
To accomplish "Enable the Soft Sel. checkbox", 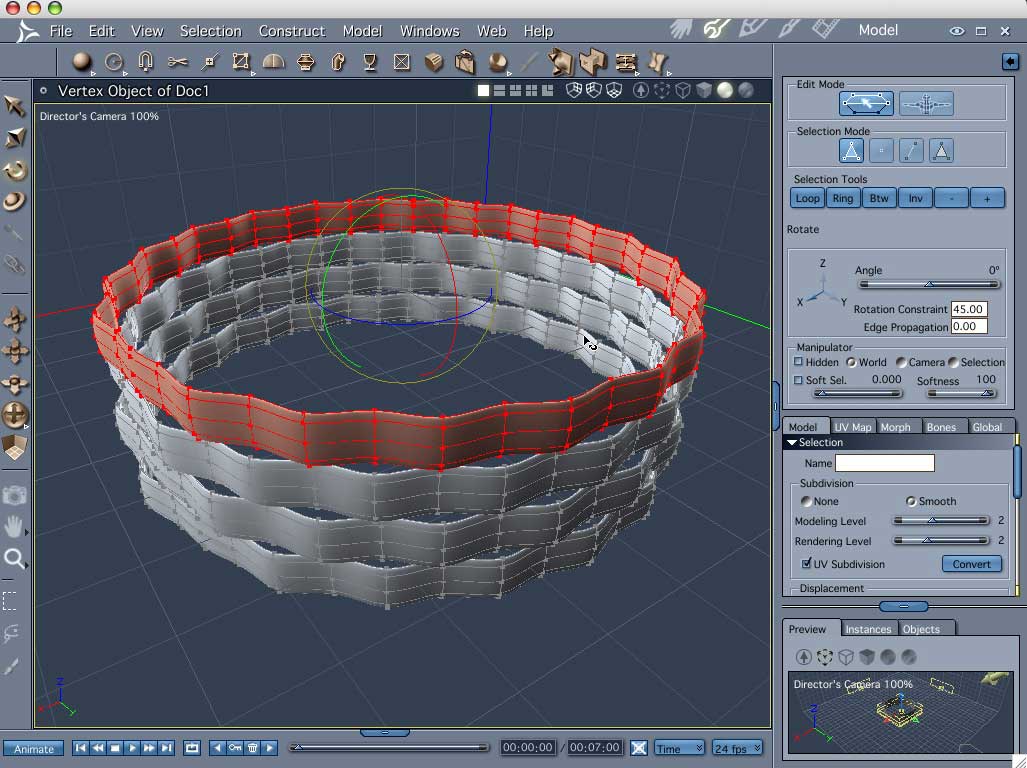I will (x=798, y=380).
